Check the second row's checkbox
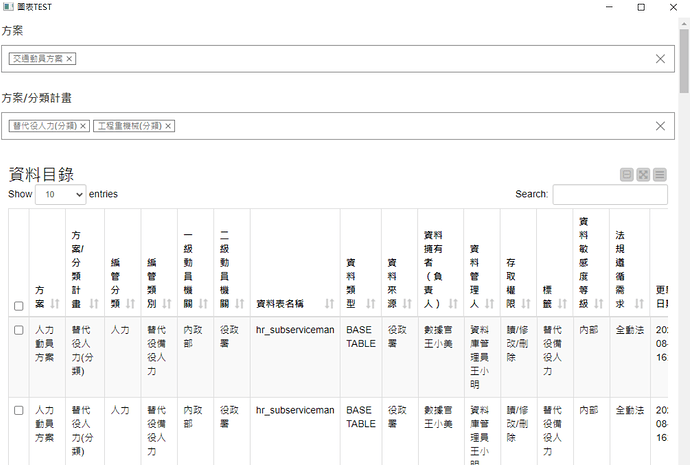The height and width of the screenshot is (465, 690). (19, 410)
